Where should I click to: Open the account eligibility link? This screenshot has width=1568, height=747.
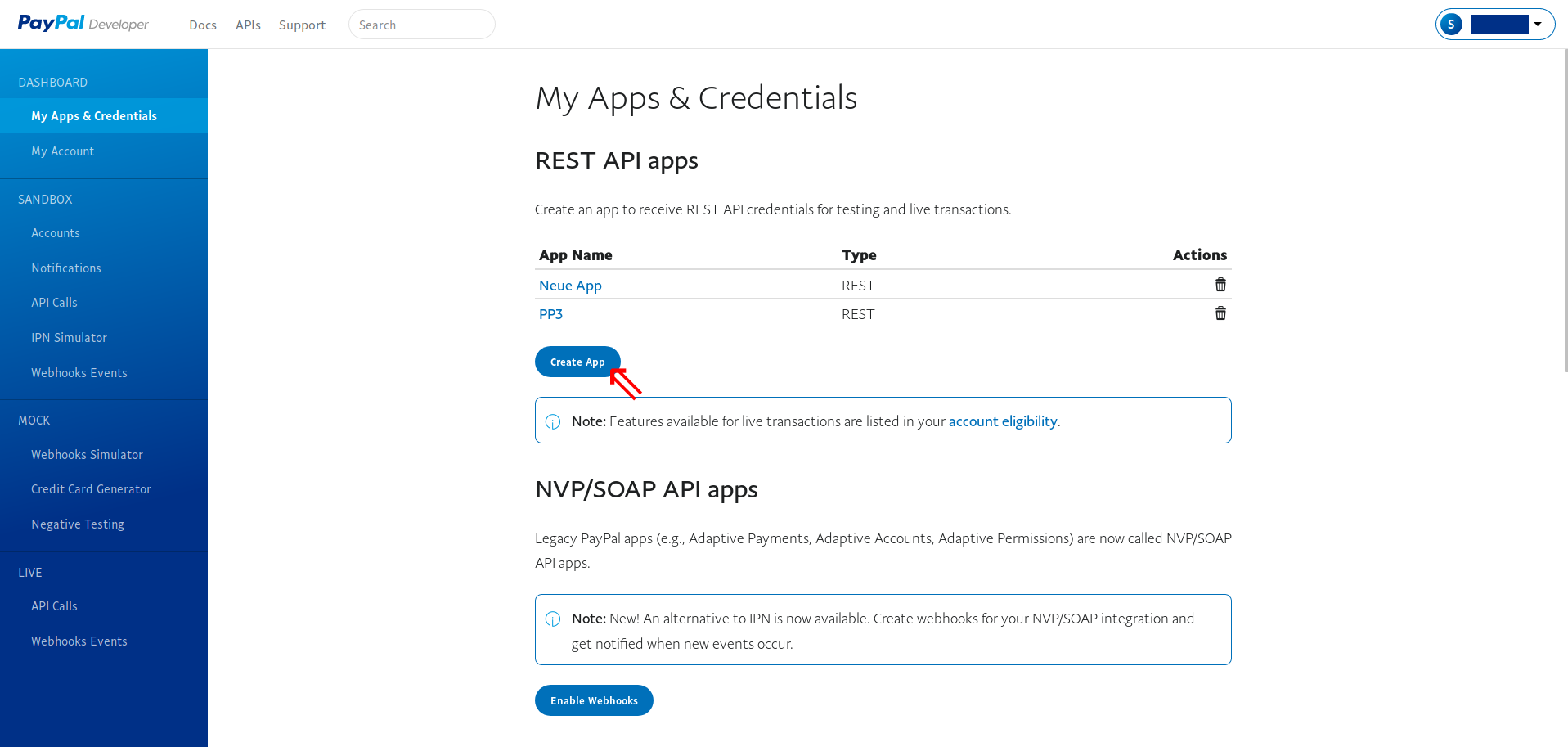pyautogui.click(x=1002, y=421)
